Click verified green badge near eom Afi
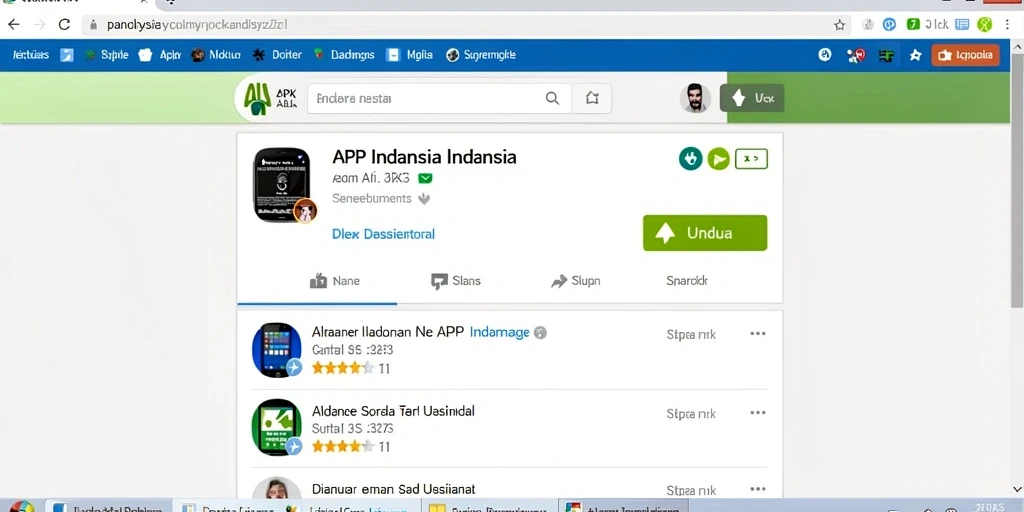 (x=426, y=178)
